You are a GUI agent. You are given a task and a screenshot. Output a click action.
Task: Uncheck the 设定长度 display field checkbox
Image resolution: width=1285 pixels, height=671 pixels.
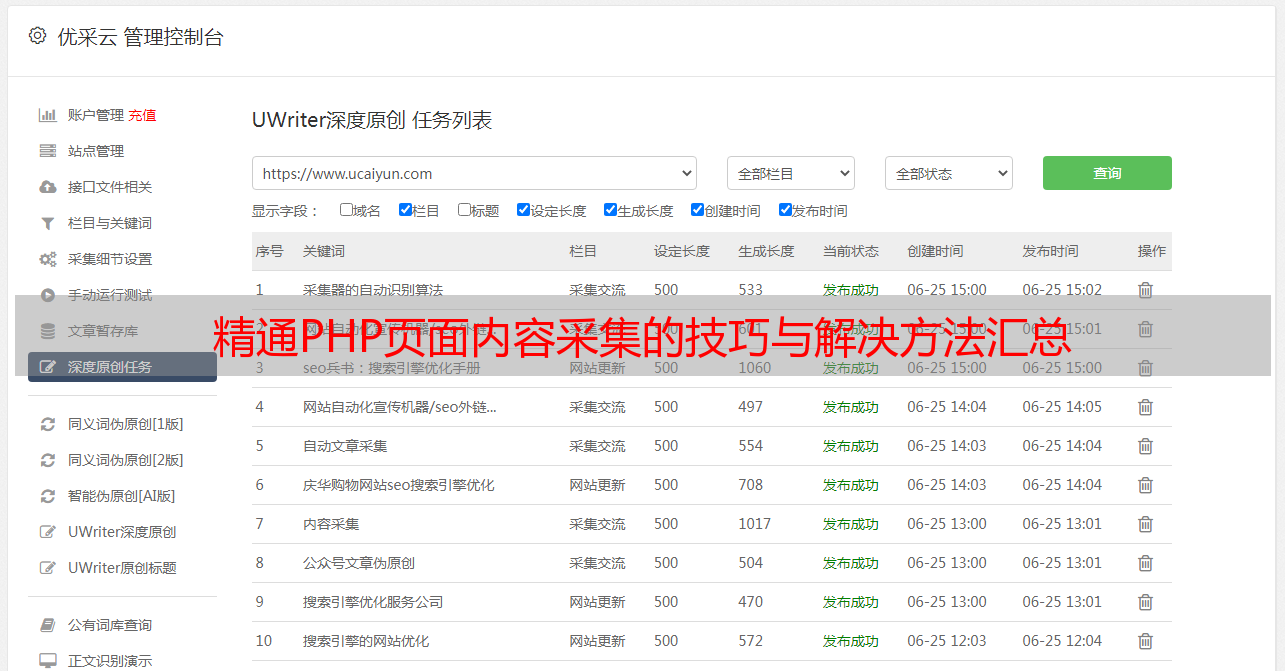[x=523, y=210]
